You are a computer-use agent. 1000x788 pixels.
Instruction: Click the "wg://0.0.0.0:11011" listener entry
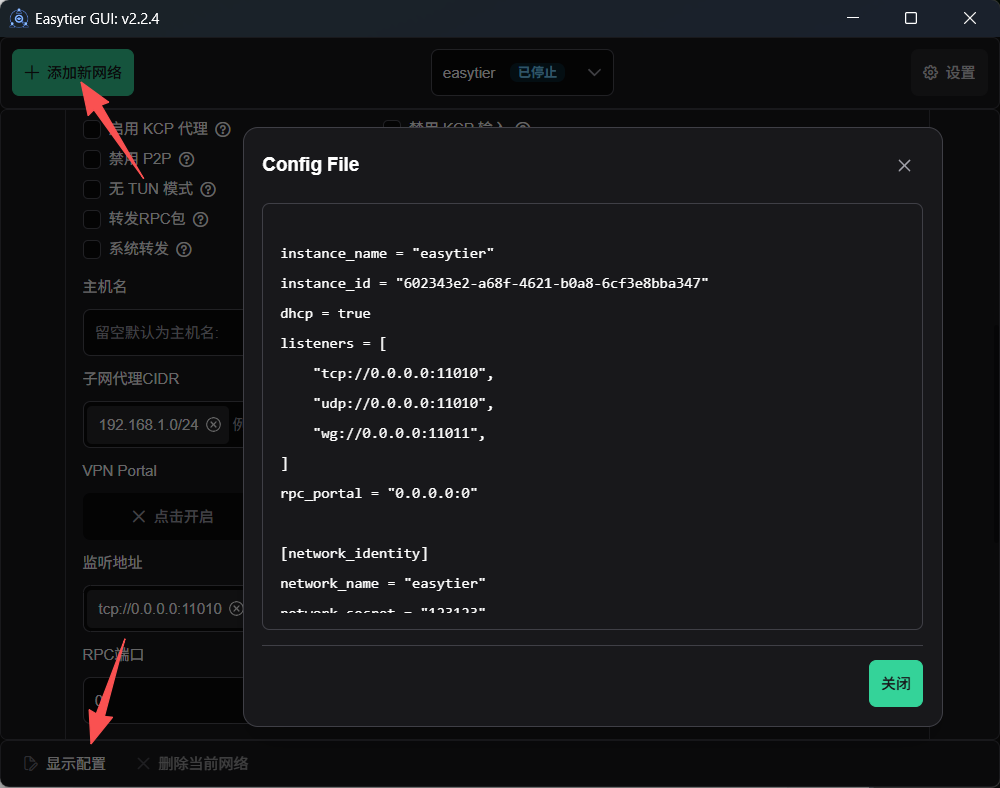tap(399, 433)
